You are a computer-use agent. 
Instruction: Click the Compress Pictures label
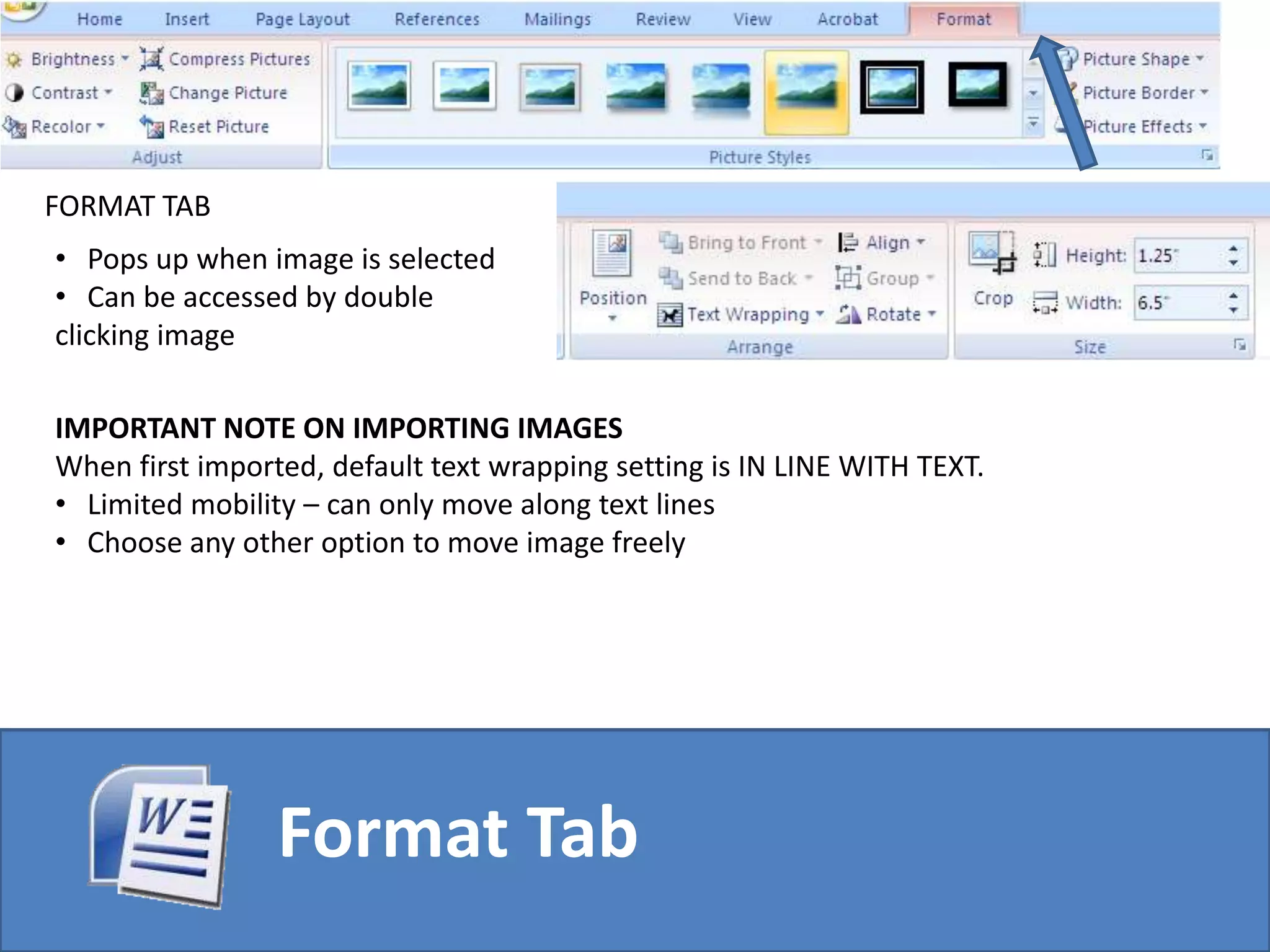pos(239,59)
